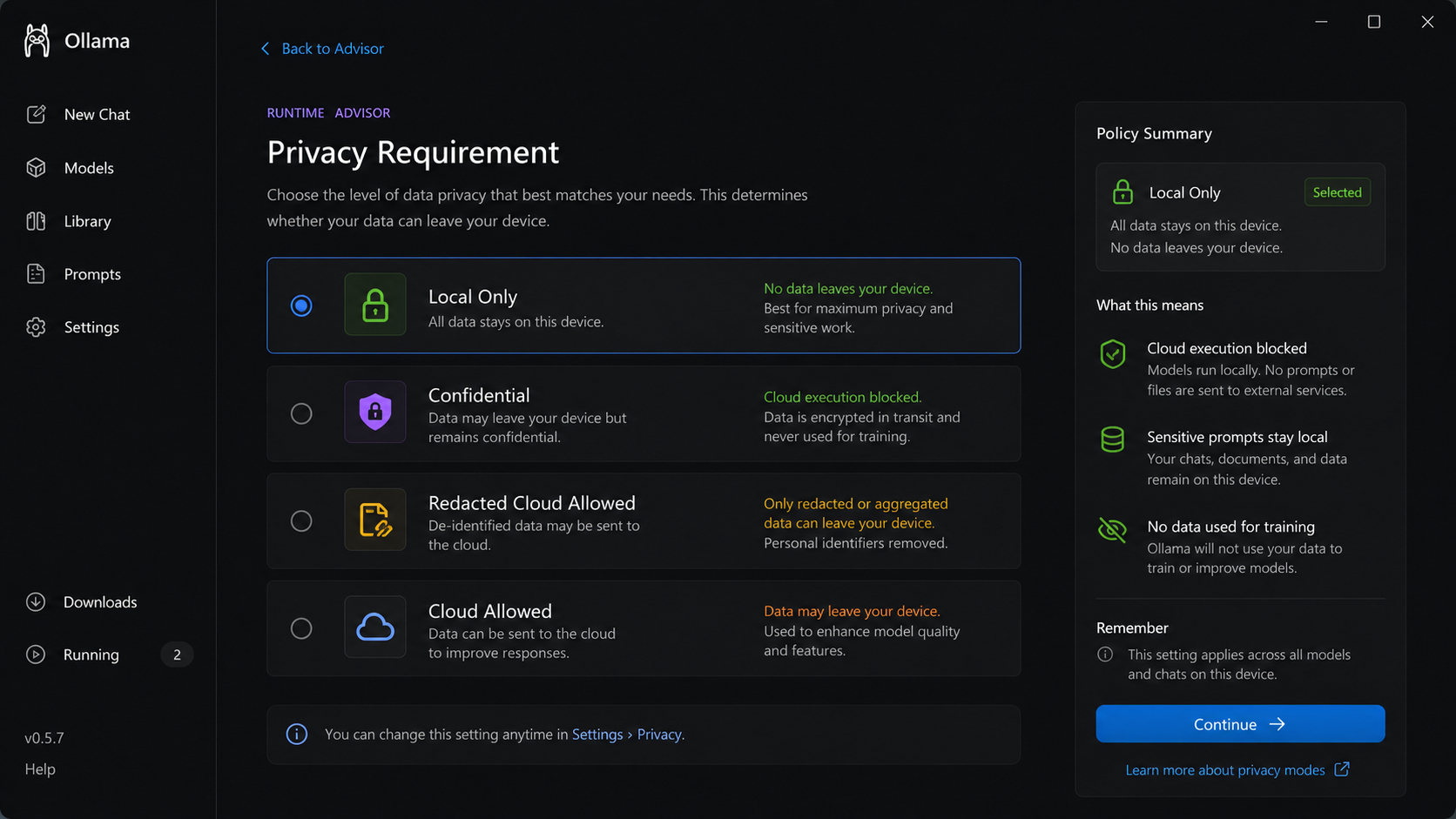Open Learn more about privacy modes

[x=1225, y=770]
